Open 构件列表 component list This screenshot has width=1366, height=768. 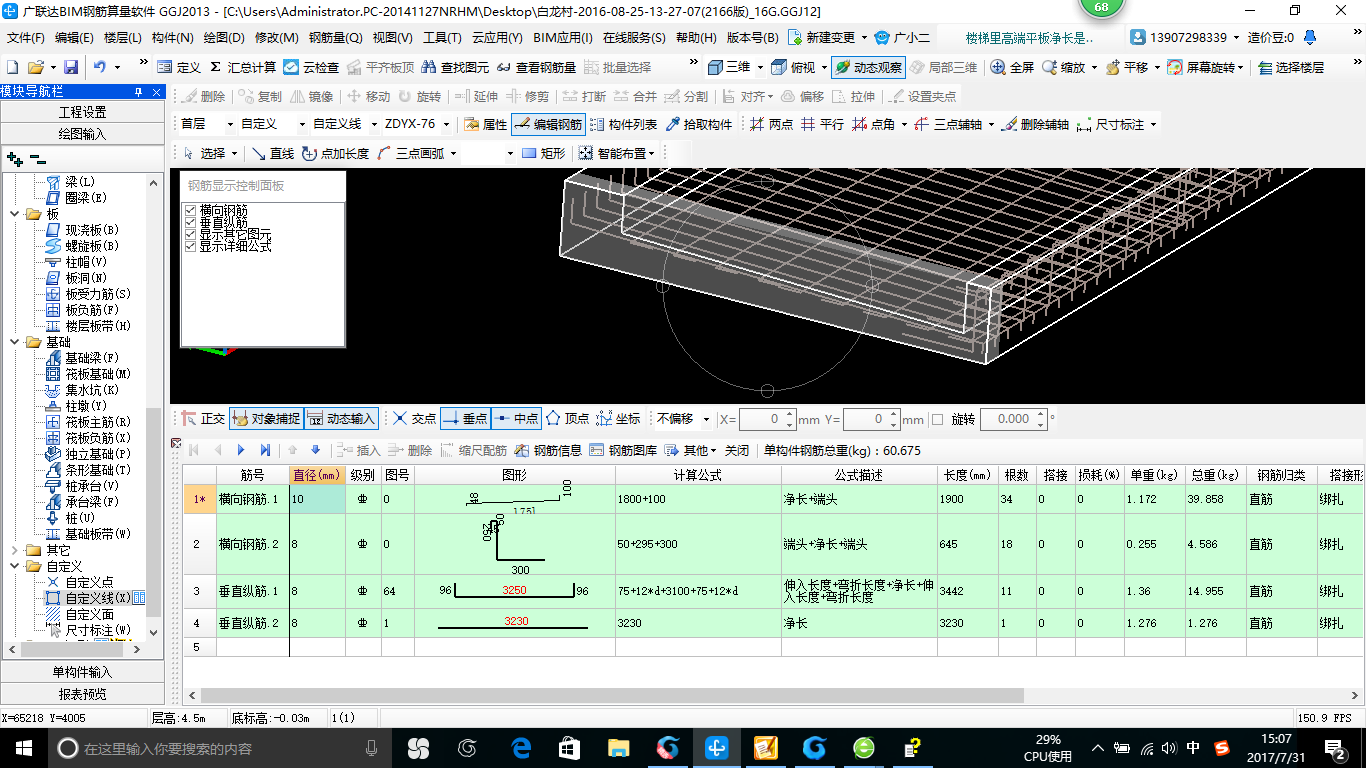click(x=623, y=125)
